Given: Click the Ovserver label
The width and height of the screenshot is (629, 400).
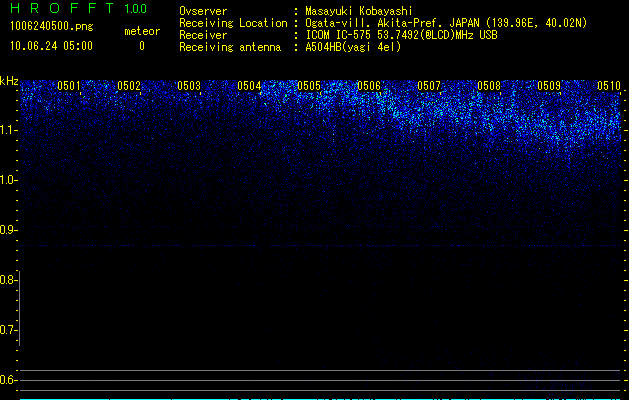Looking at the screenshot, I should click(x=203, y=11).
